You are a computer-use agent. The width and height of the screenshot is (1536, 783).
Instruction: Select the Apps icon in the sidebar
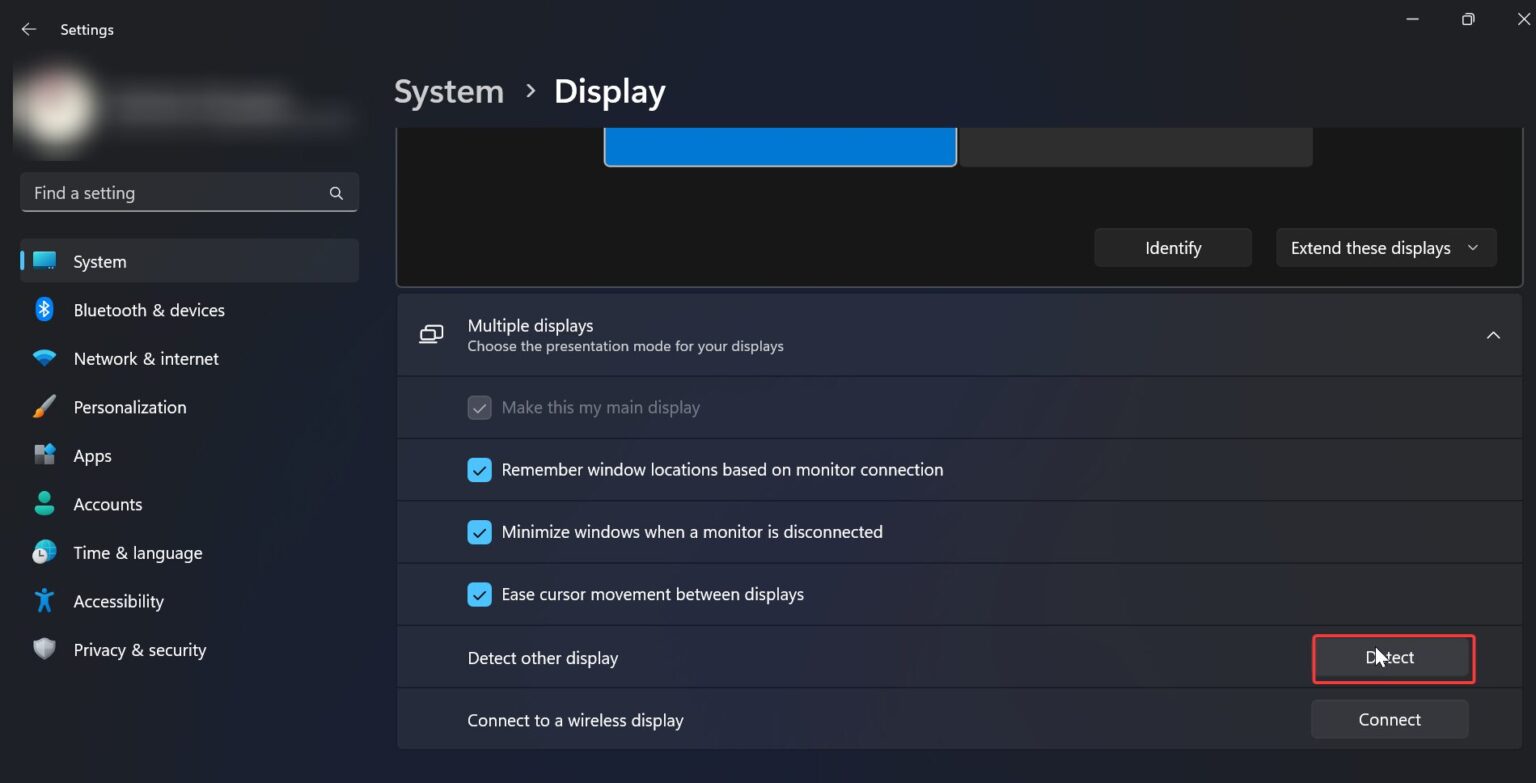[x=44, y=455]
